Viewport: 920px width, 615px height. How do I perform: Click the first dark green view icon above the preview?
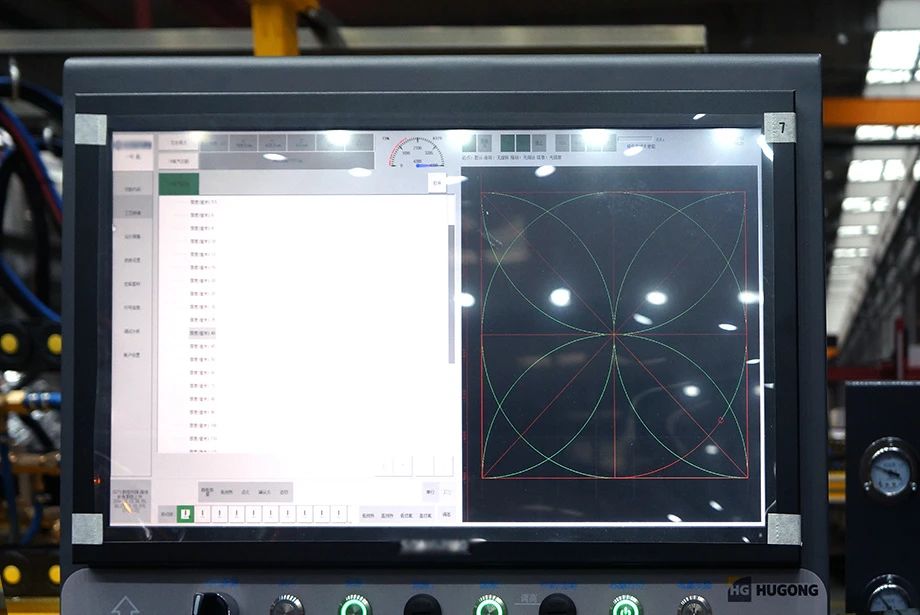coord(507,143)
